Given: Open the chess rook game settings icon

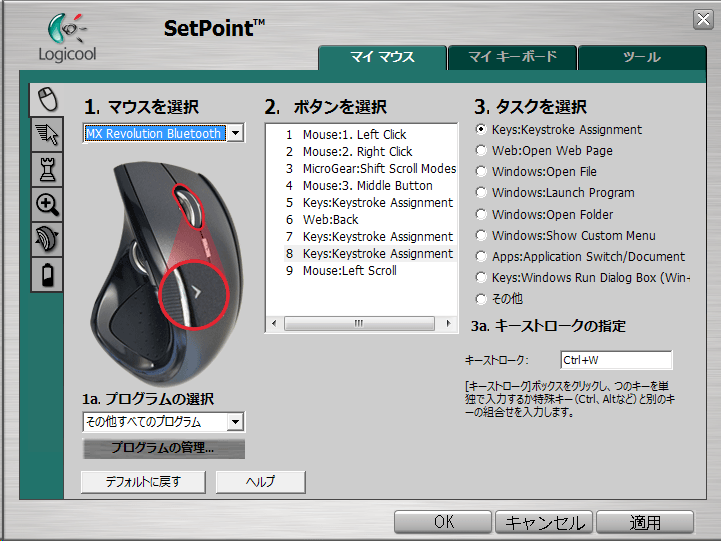Looking at the screenshot, I should [x=47, y=169].
